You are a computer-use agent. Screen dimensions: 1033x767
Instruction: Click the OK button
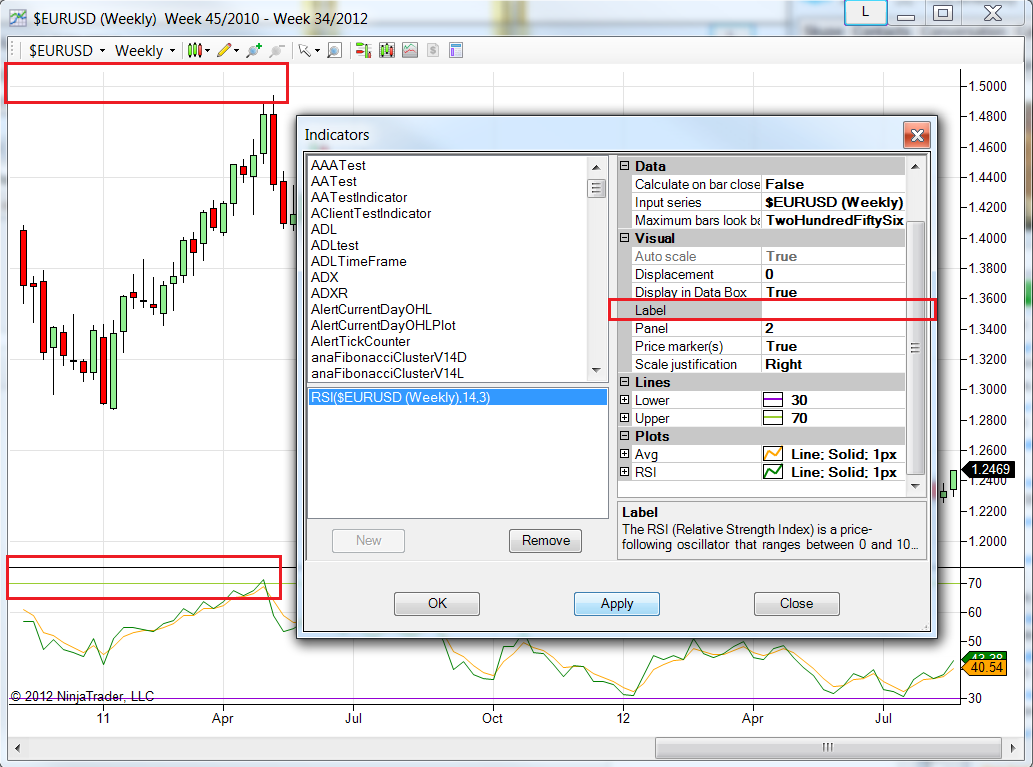(437, 604)
